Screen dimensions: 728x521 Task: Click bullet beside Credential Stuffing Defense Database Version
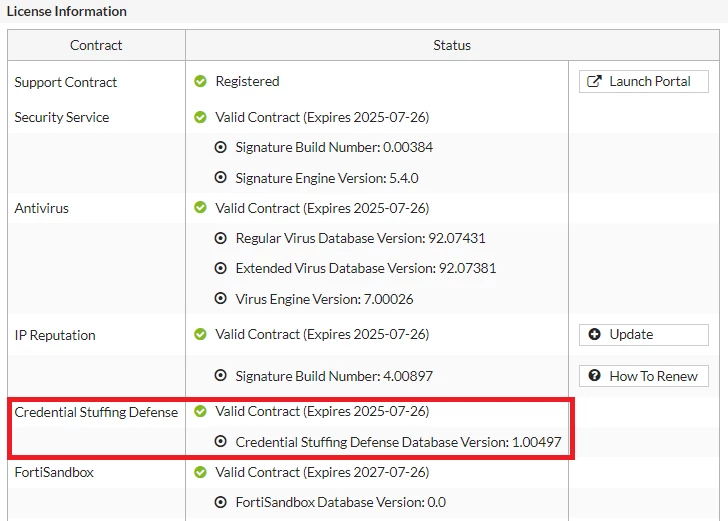221,442
